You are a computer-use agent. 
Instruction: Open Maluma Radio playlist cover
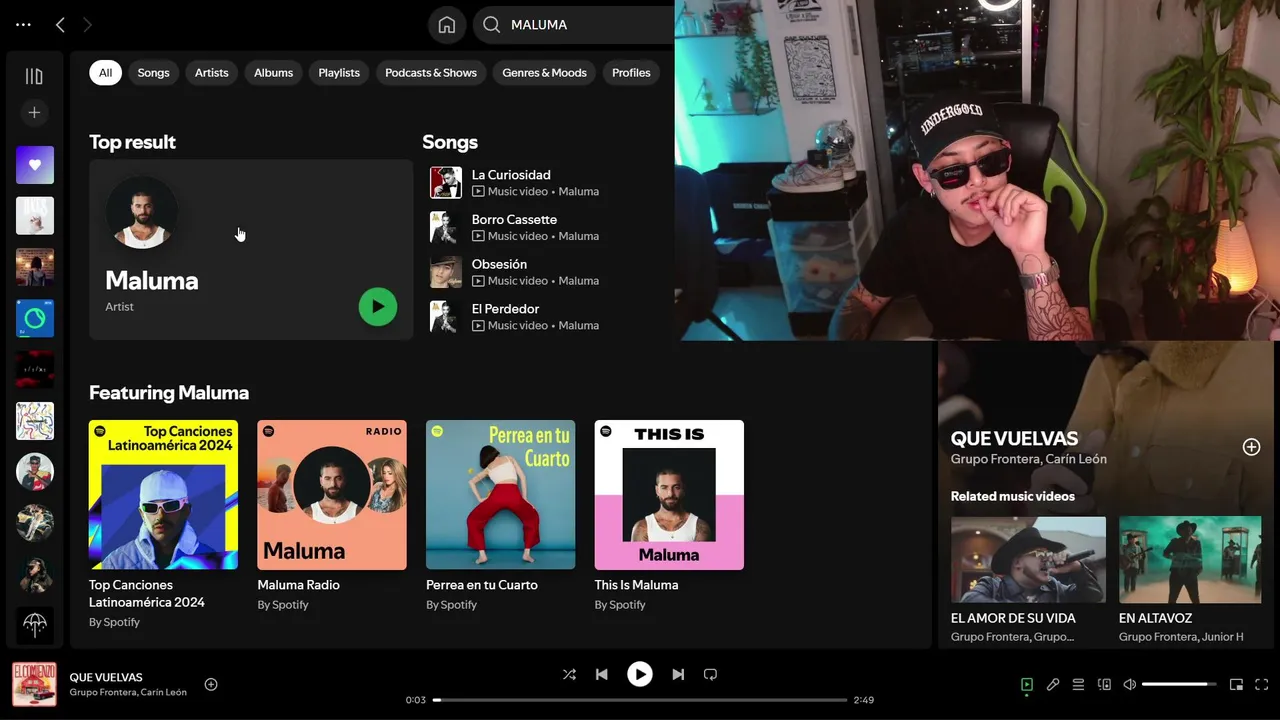coord(332,495)
